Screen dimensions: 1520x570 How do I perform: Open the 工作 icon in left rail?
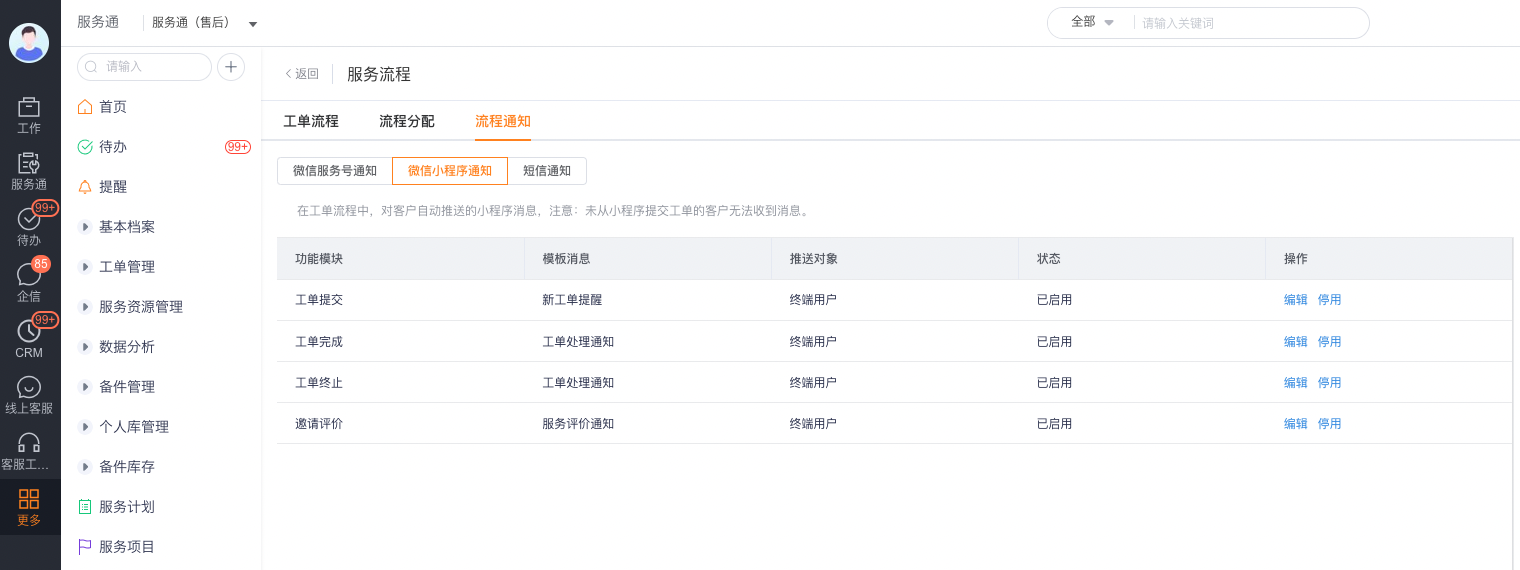(x=29, y=108)
